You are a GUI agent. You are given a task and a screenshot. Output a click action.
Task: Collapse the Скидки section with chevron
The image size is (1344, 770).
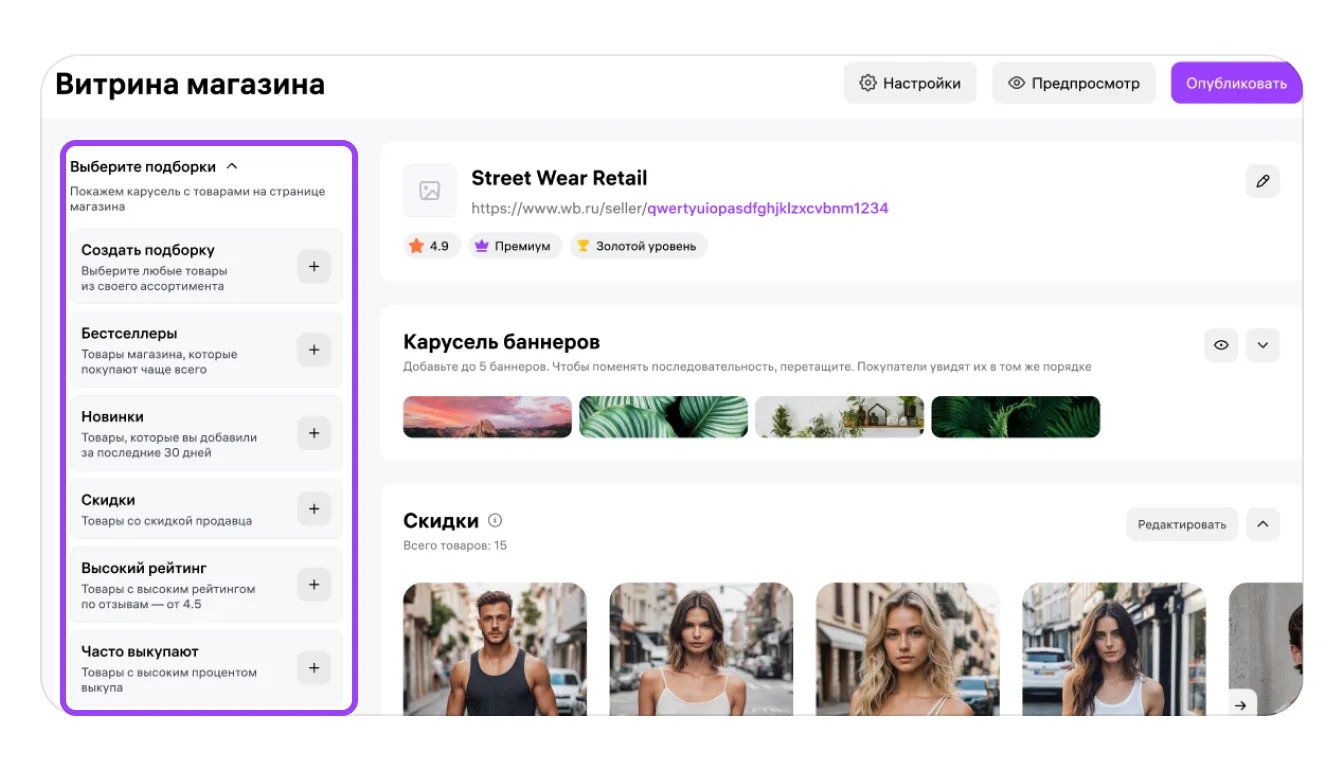coord(1263,524)
